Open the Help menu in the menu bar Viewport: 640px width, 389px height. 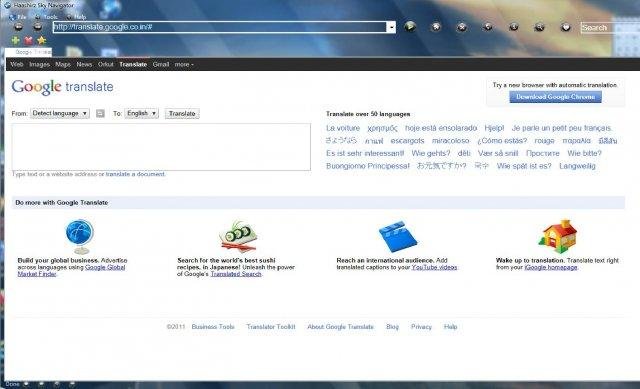[77, 17]
